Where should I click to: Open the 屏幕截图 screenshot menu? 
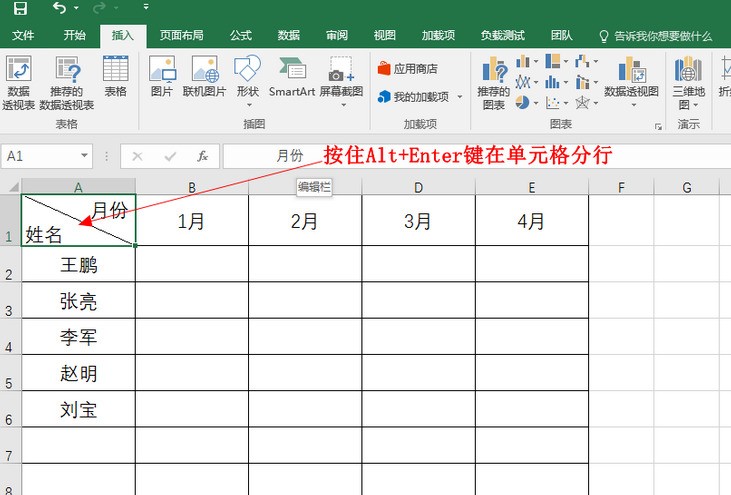pyautogui.click(x=341, y=82)
